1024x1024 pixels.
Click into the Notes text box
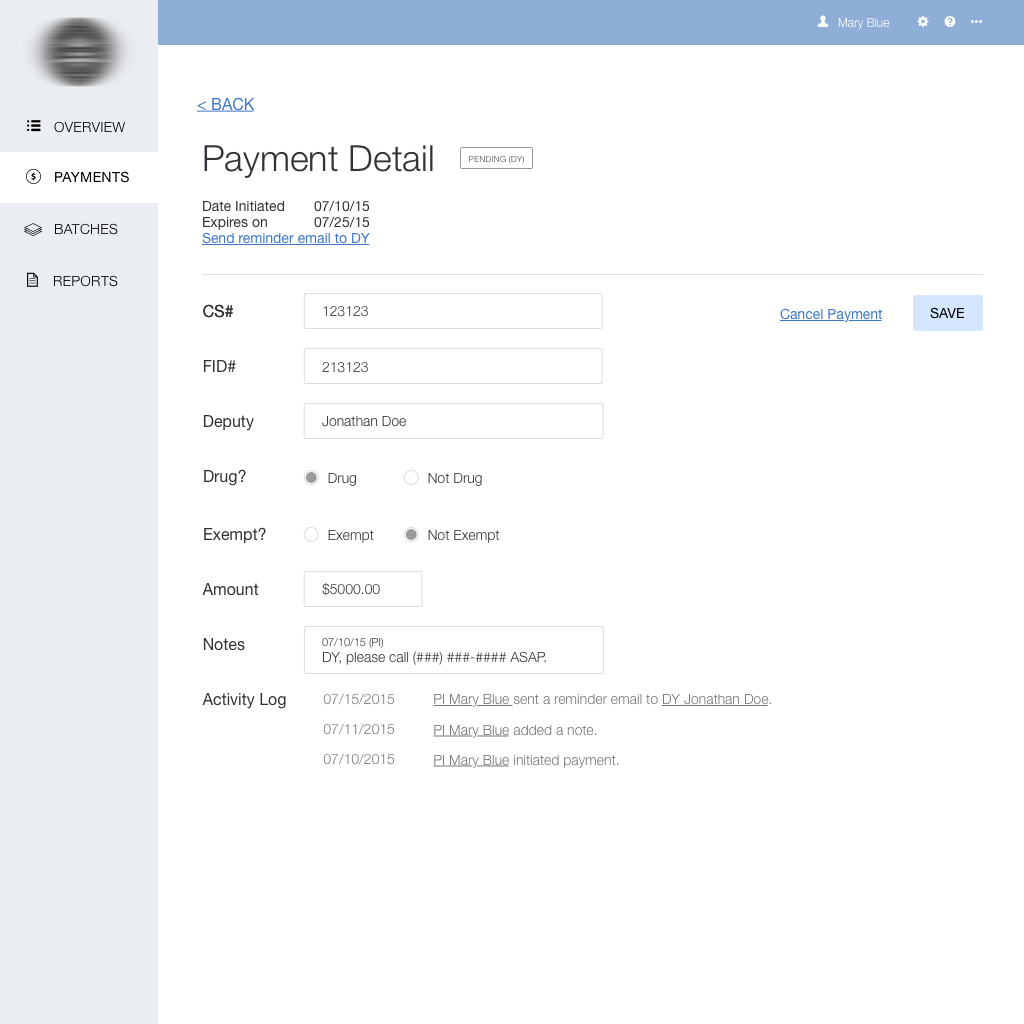[453, 650]
